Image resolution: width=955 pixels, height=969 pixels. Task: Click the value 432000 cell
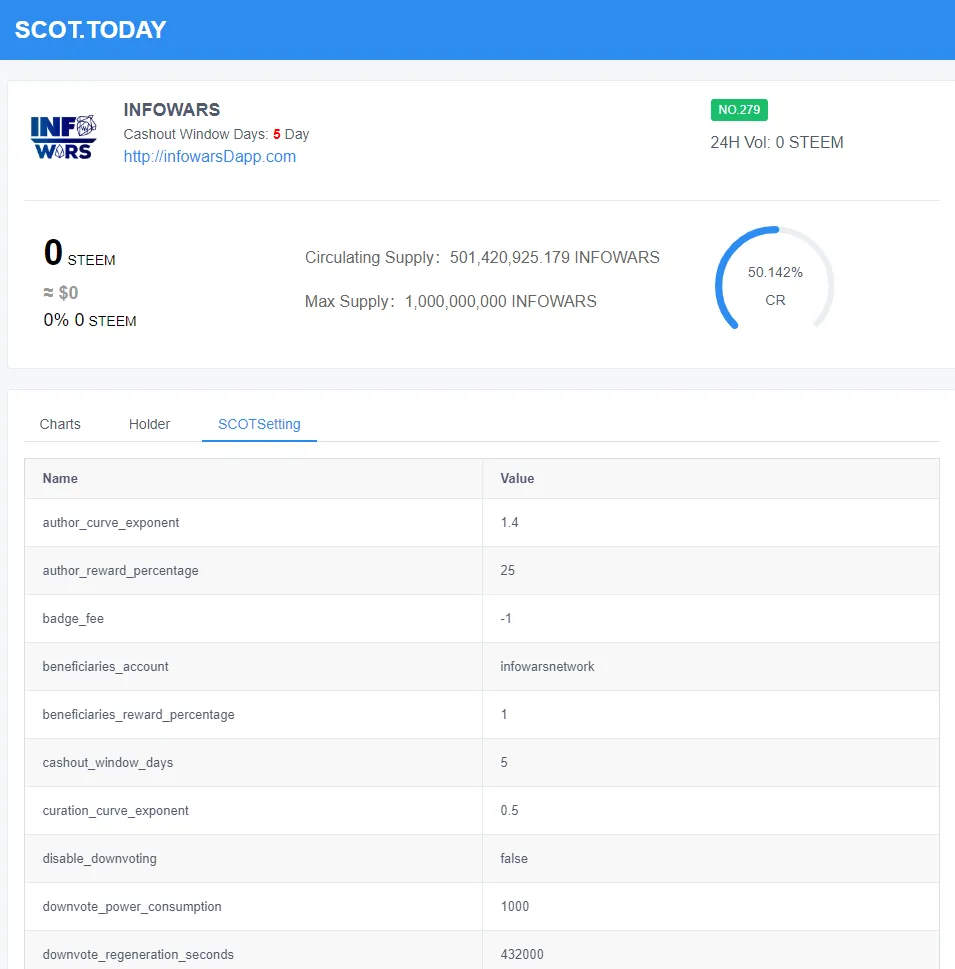point(522,954)
